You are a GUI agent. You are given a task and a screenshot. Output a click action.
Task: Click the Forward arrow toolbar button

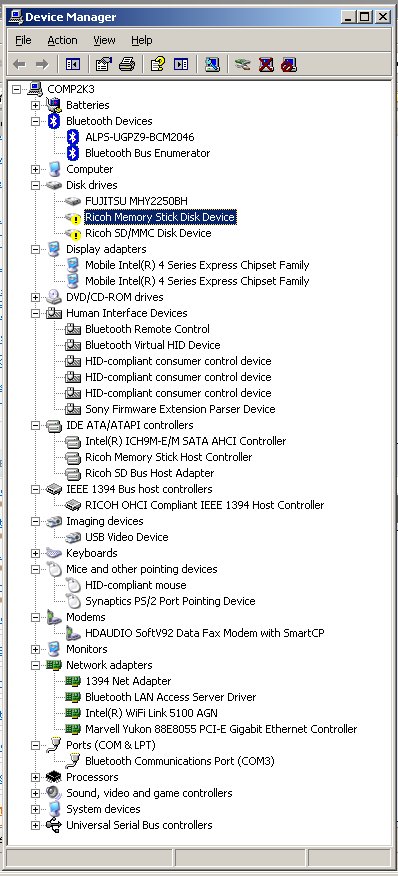point(41,65)
